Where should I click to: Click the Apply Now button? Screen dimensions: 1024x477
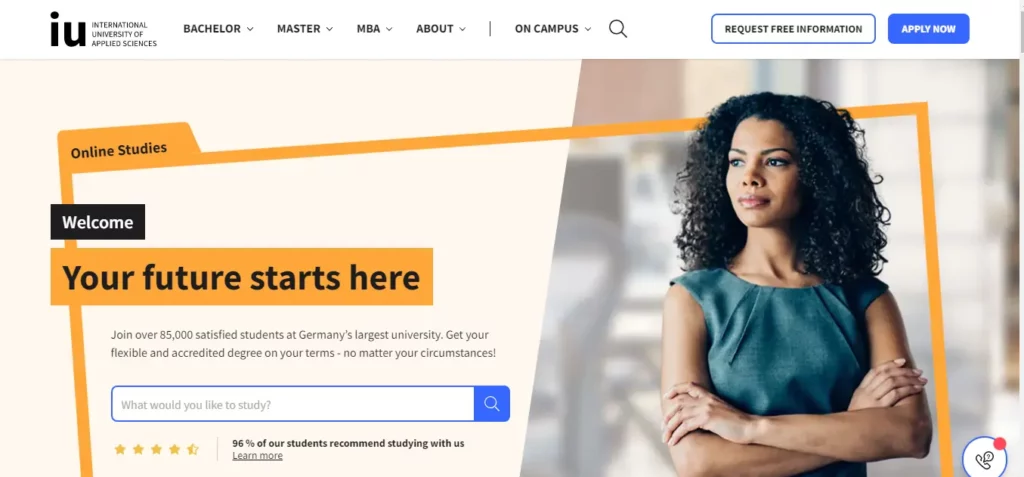pyautogui.click(x=928, y=29)
